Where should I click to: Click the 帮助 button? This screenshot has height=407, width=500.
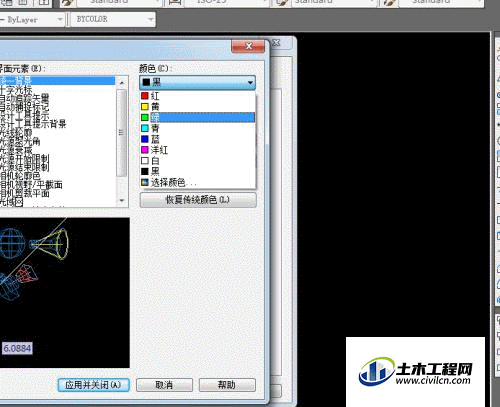(x=227, y=385)
